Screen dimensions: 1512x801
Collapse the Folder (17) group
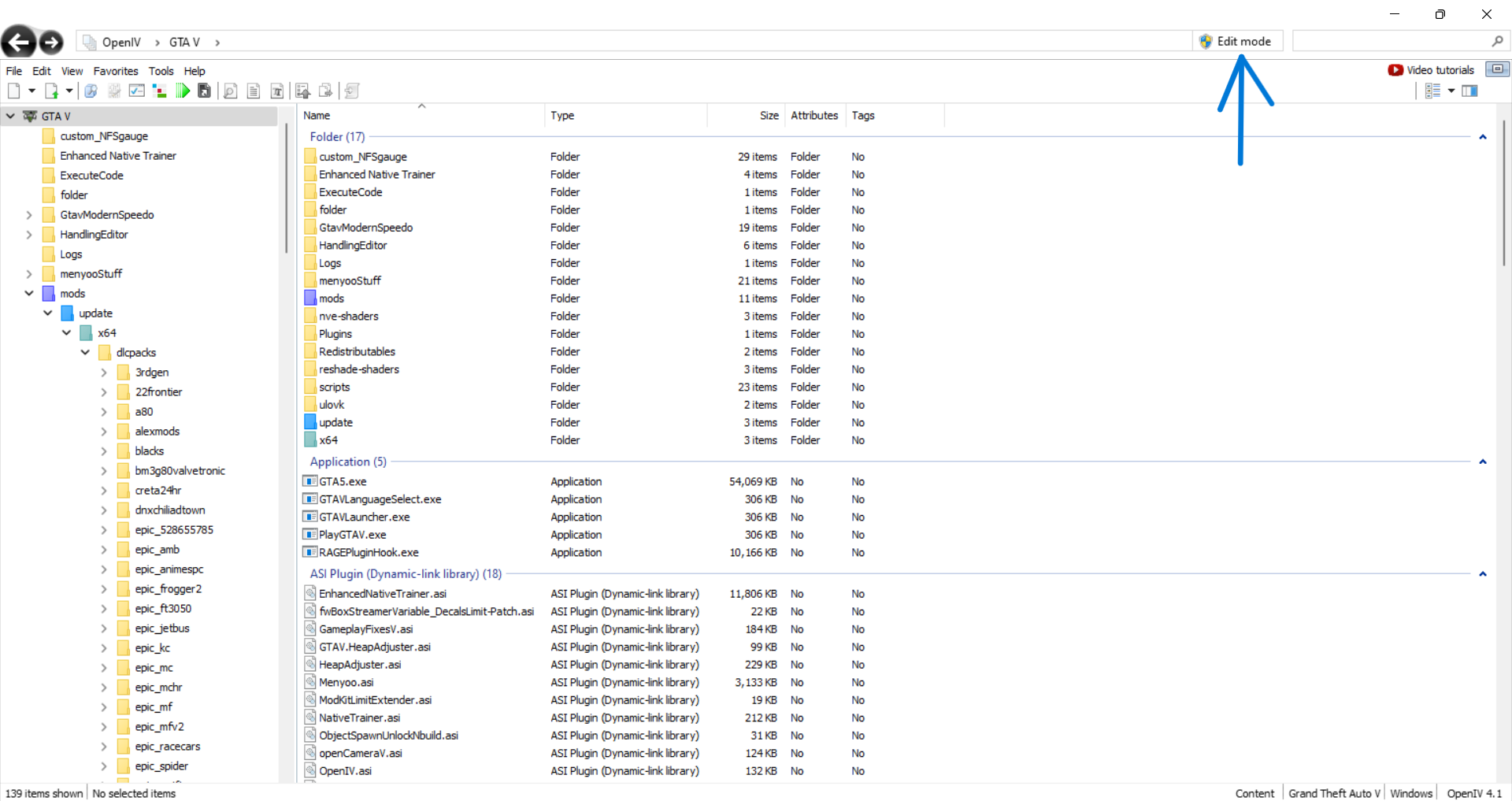coord(1483,137)
